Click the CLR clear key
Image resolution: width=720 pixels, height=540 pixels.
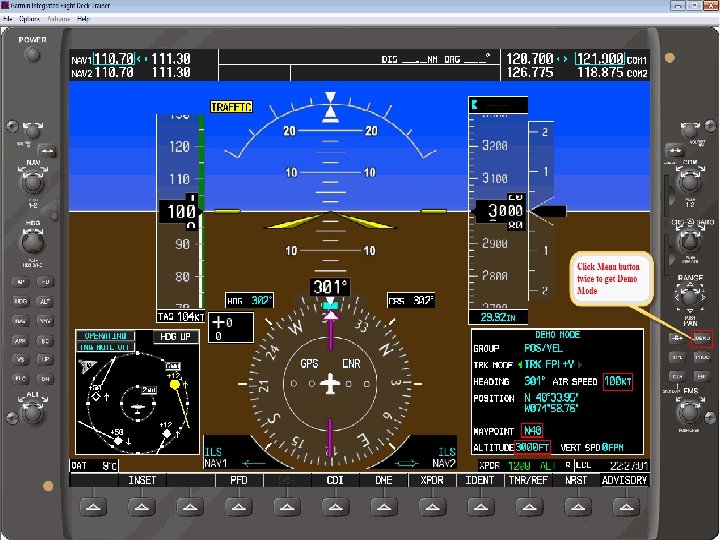[x=677, y=376]
